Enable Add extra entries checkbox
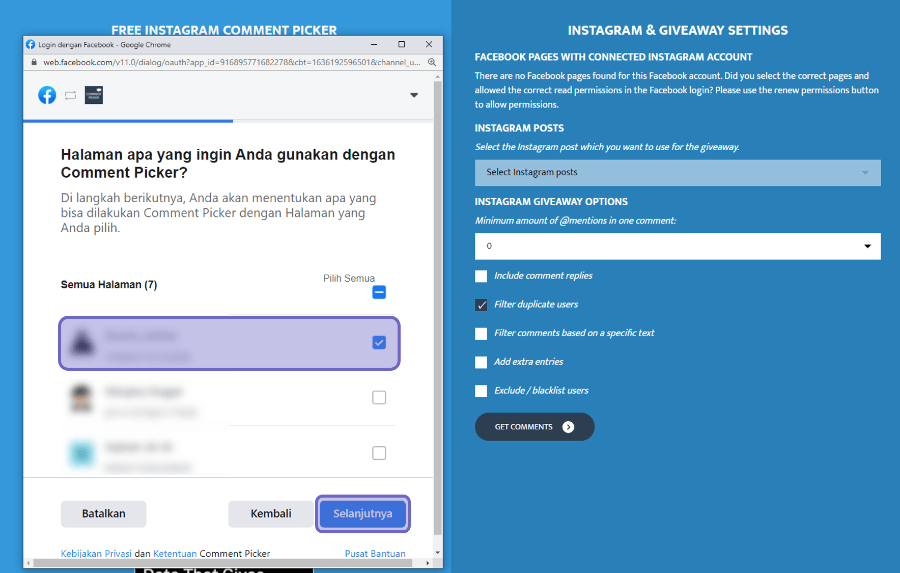This screenshot has width=900, height=573. [x=481, y=362]
